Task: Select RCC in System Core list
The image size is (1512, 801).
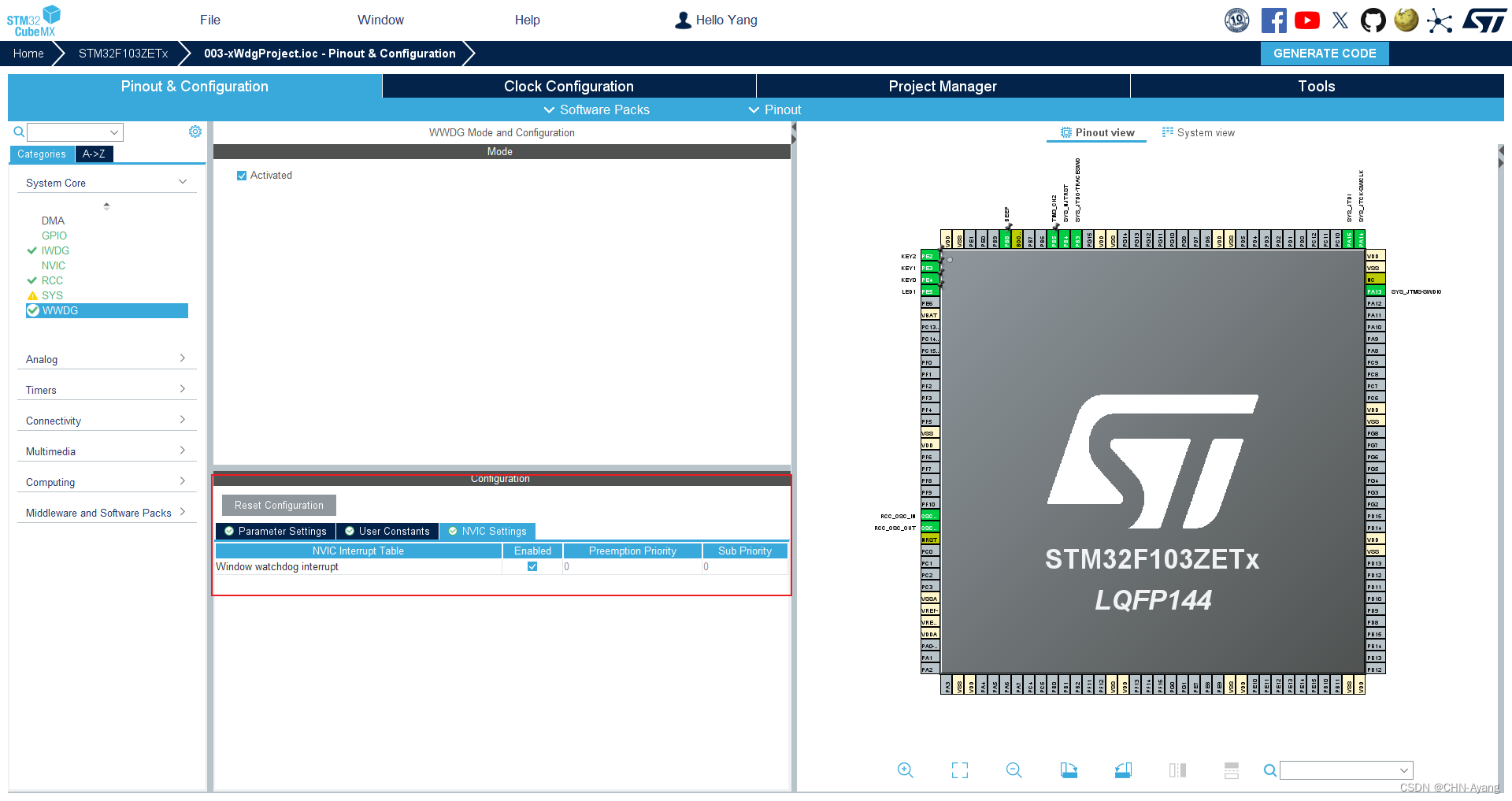Action: click(52, 281)
